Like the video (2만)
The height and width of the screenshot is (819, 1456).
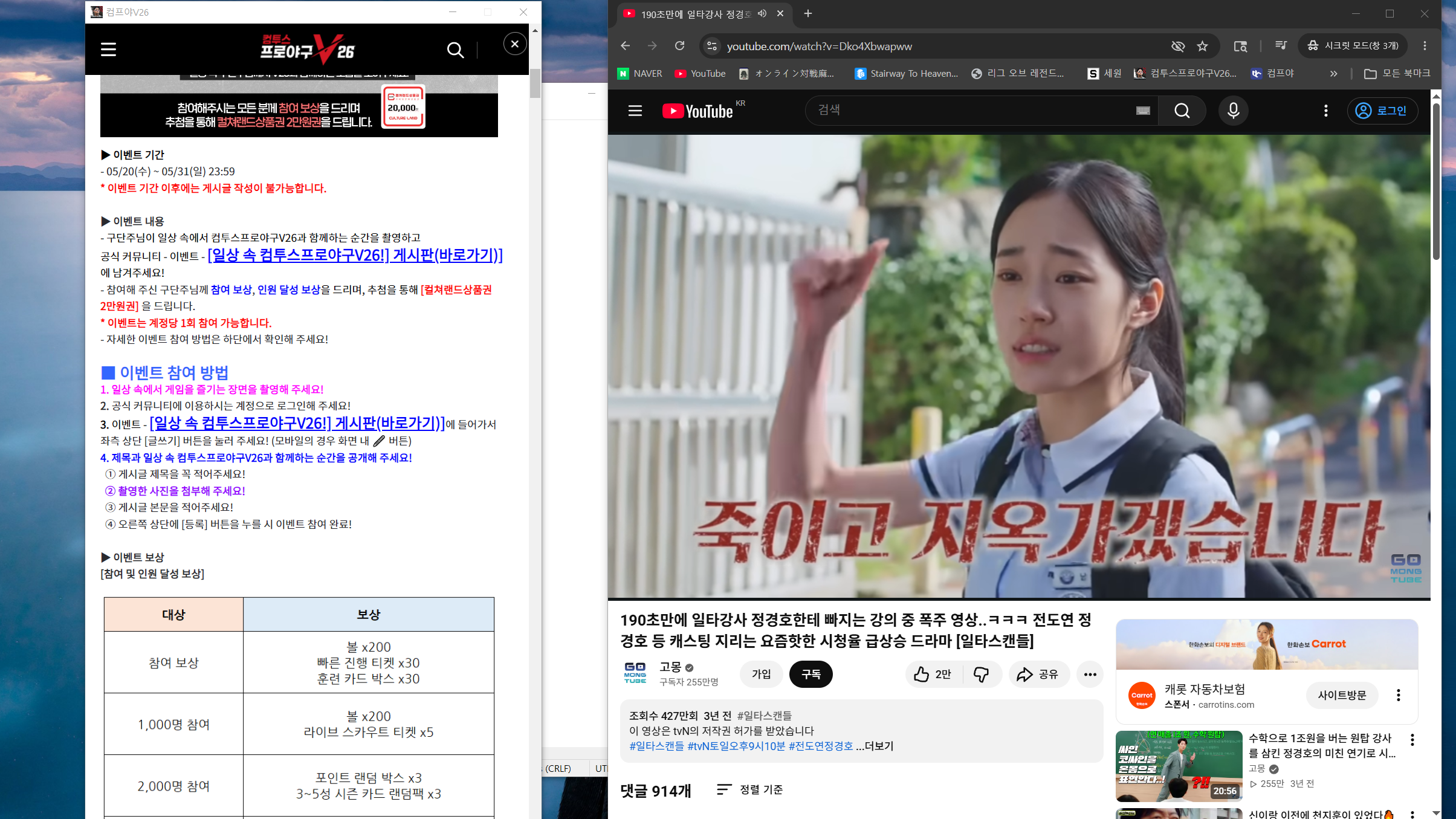pos(933,674)
